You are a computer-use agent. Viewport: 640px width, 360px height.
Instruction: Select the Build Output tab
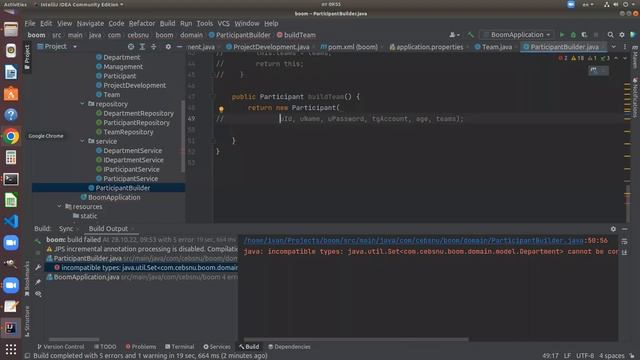click(x=108, y=229)
